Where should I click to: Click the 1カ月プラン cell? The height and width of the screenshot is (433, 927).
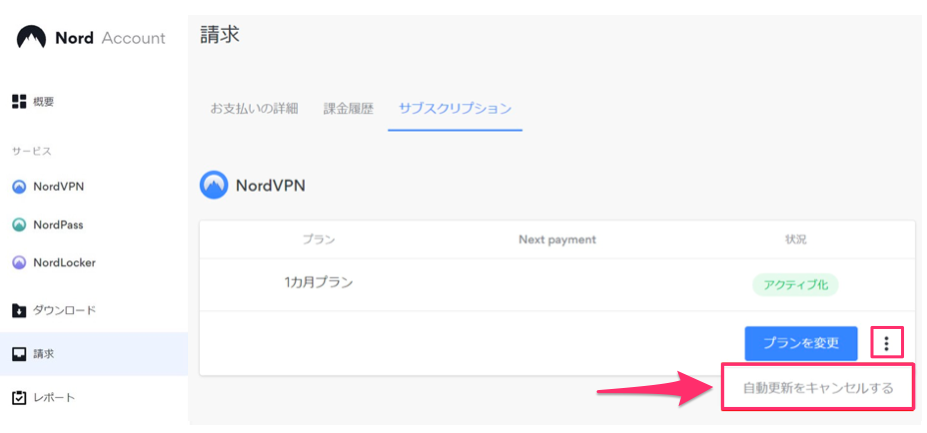pos(318,283)
